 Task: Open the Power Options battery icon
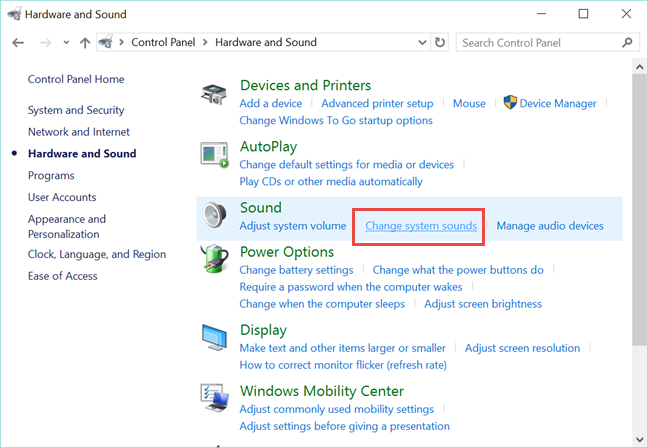coord(215,264)
